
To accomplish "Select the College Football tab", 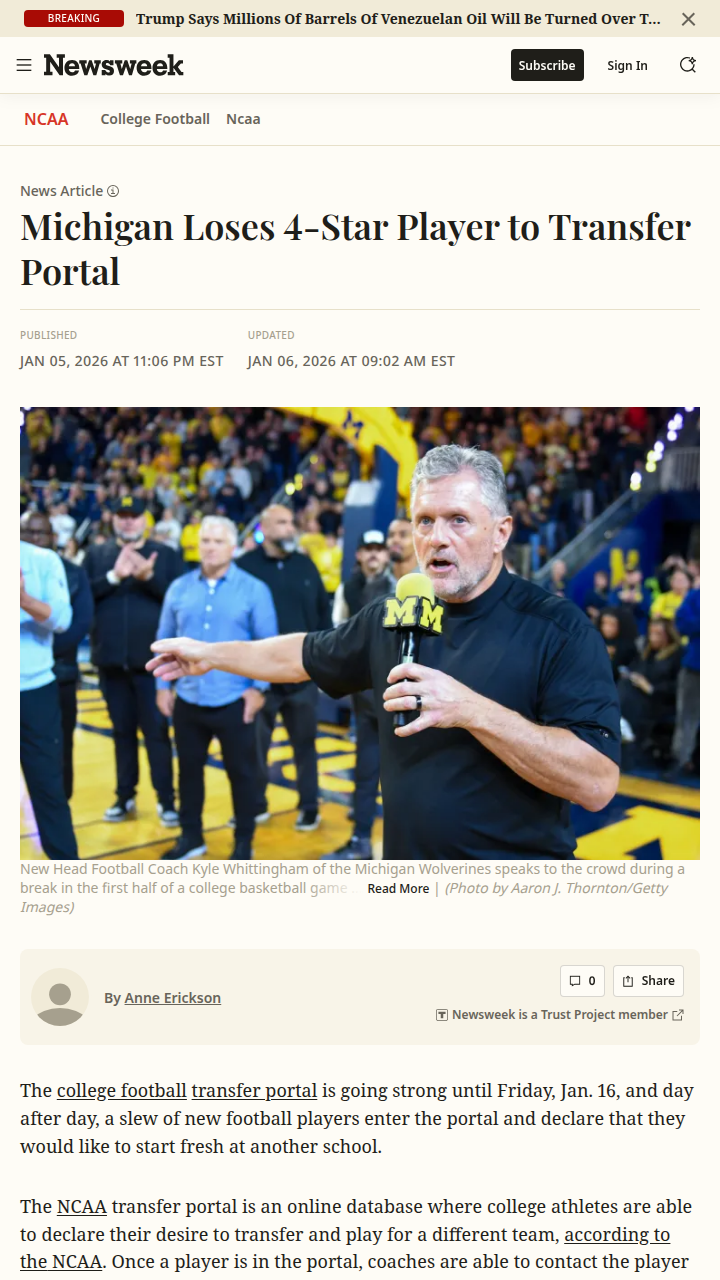I will pos(155,119).
